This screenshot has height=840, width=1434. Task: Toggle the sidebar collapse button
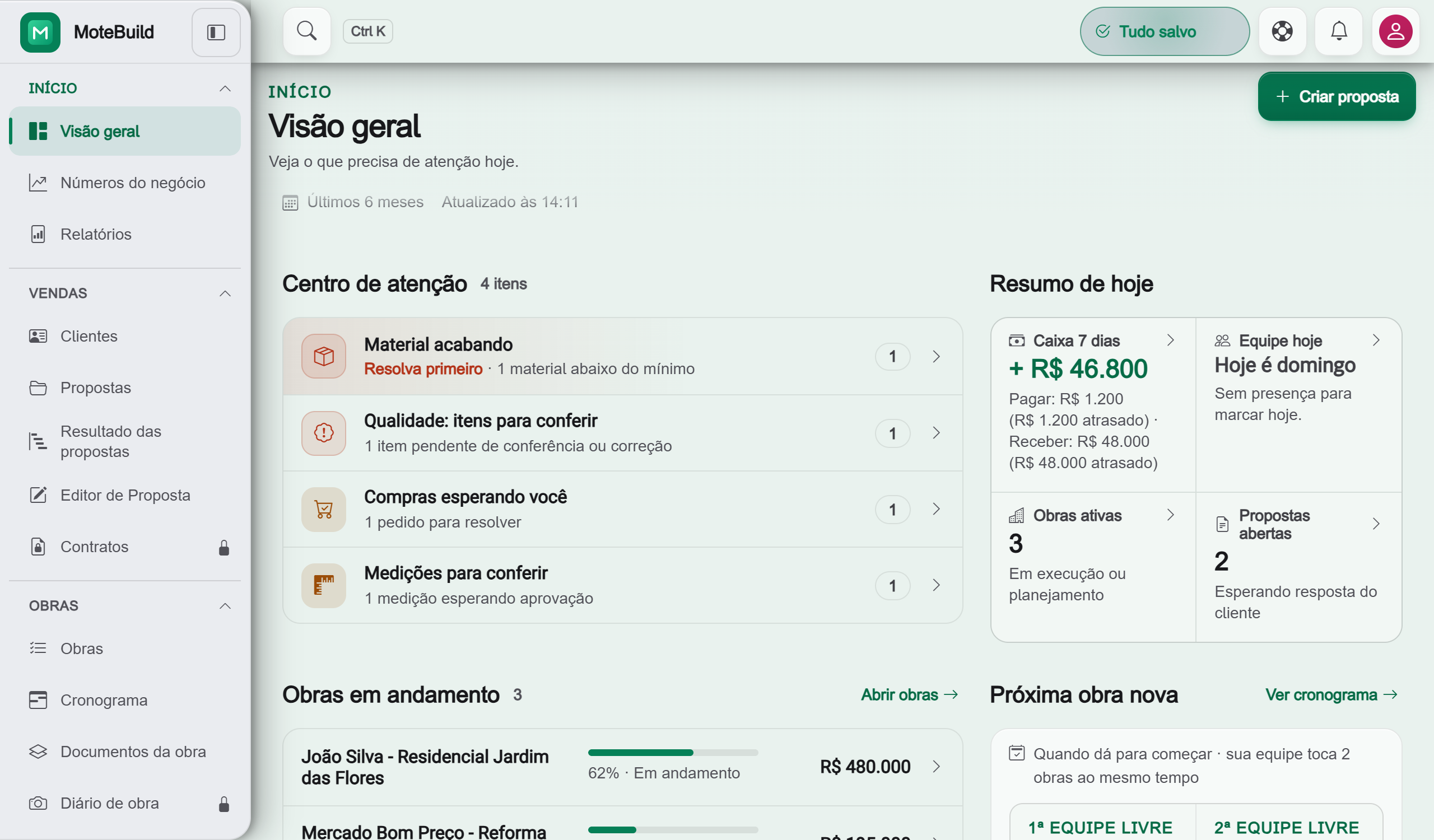pos(216,32)
